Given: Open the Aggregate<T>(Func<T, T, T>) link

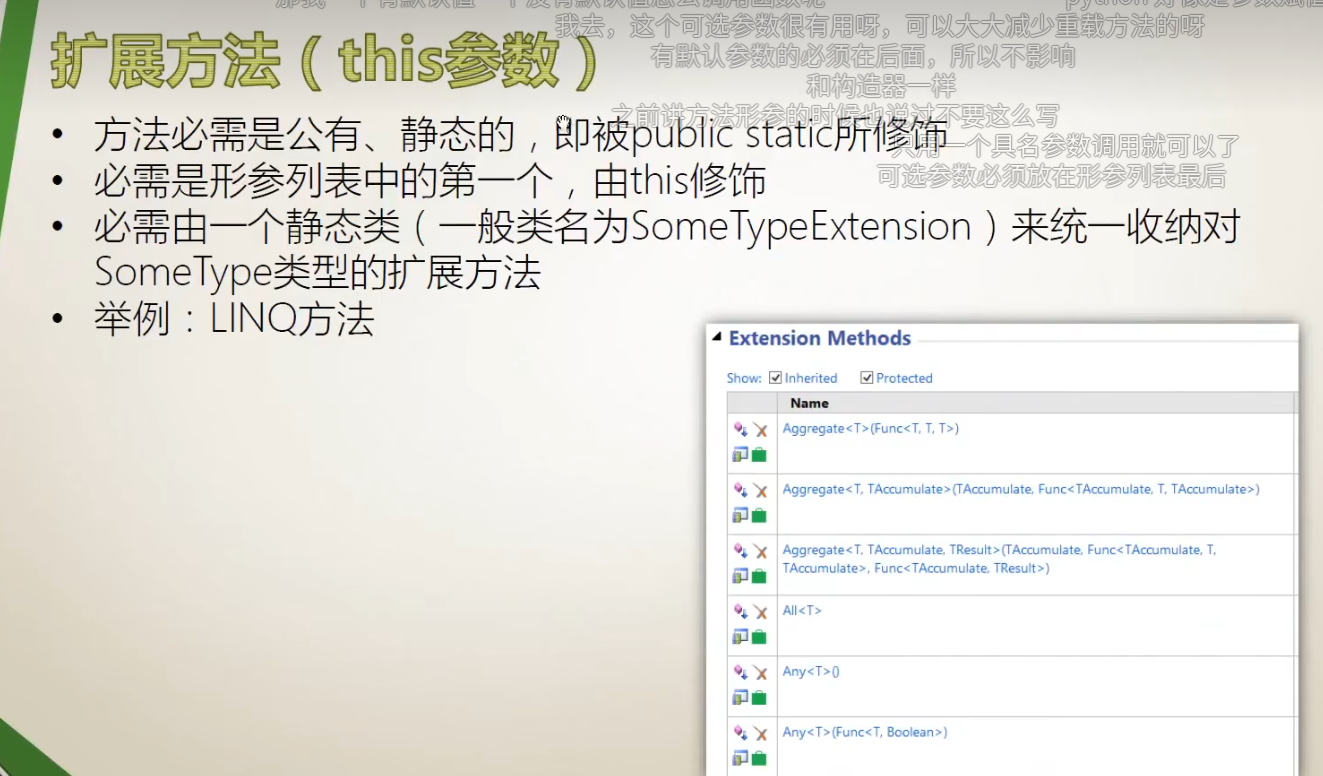Looking at the screenshot, I should click(871, 429).
